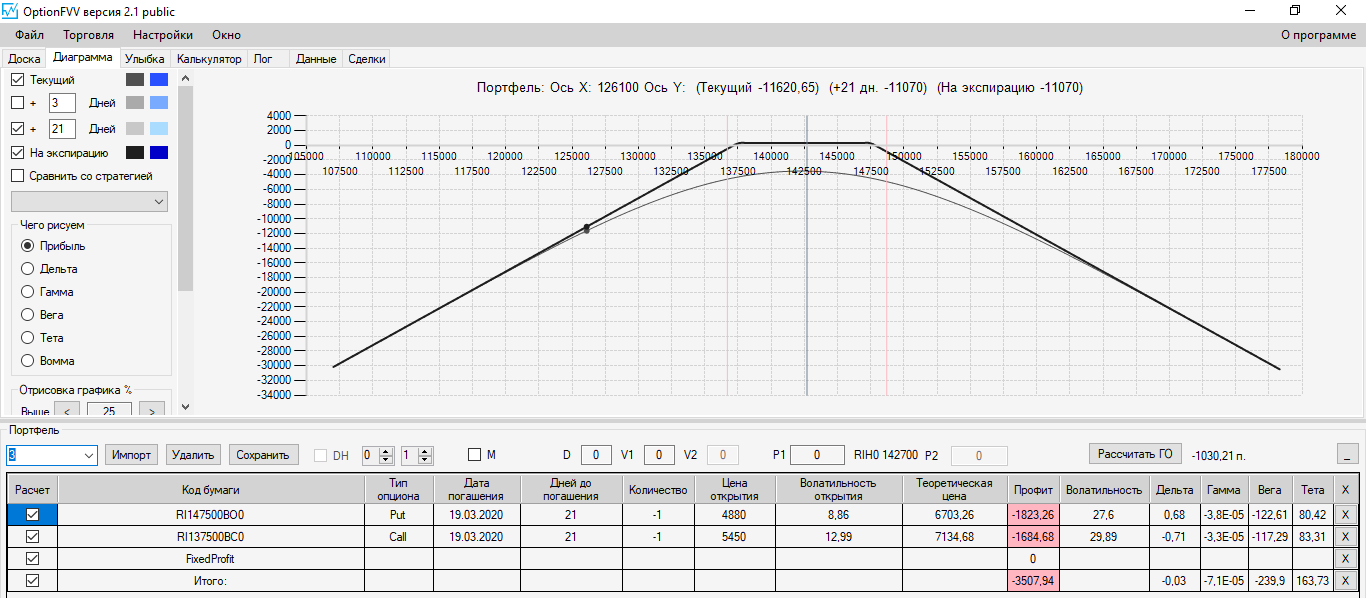
Task: Enable Сравнить со стратегией checkbox
Action: coord(18,176)
